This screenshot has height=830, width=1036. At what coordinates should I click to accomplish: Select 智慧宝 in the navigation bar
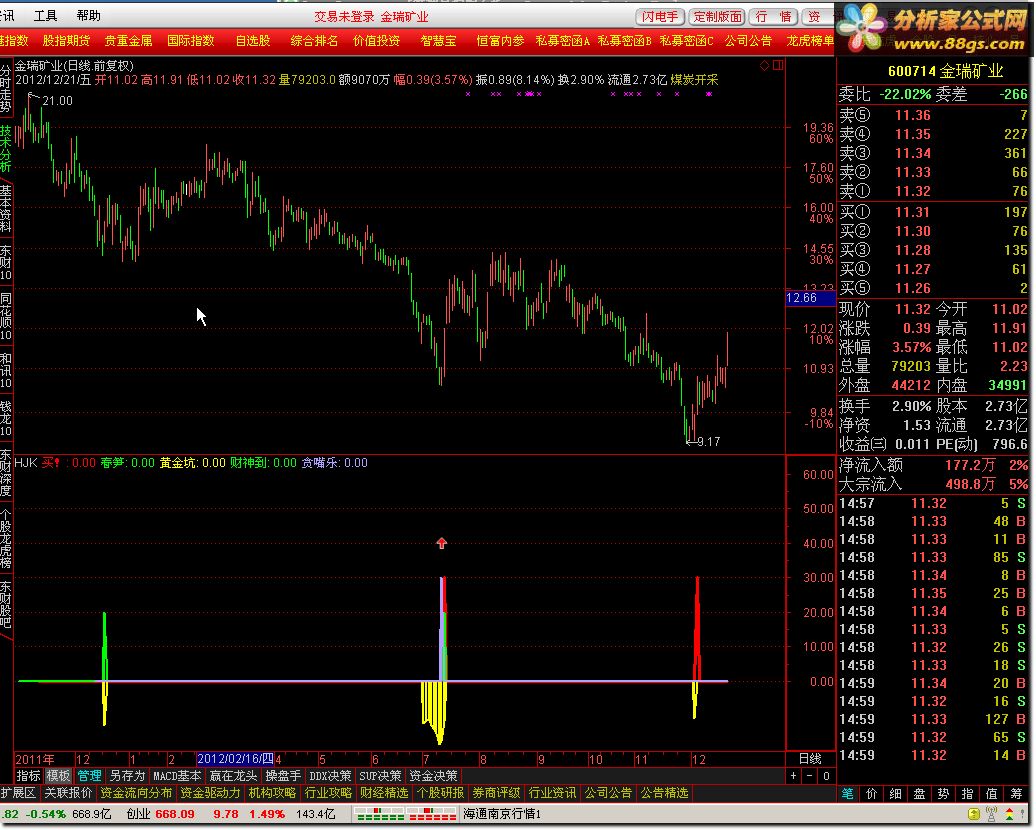(438, 41)
